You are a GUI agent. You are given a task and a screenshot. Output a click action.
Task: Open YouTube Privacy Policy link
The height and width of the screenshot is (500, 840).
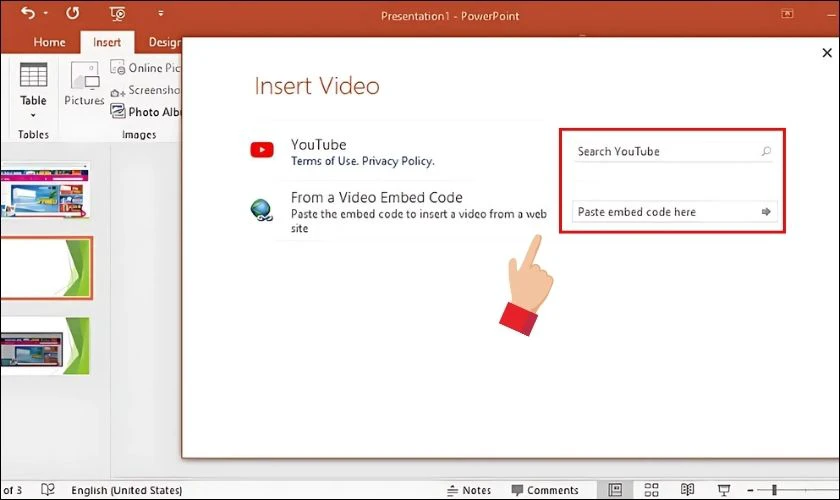tap(398, 161)
